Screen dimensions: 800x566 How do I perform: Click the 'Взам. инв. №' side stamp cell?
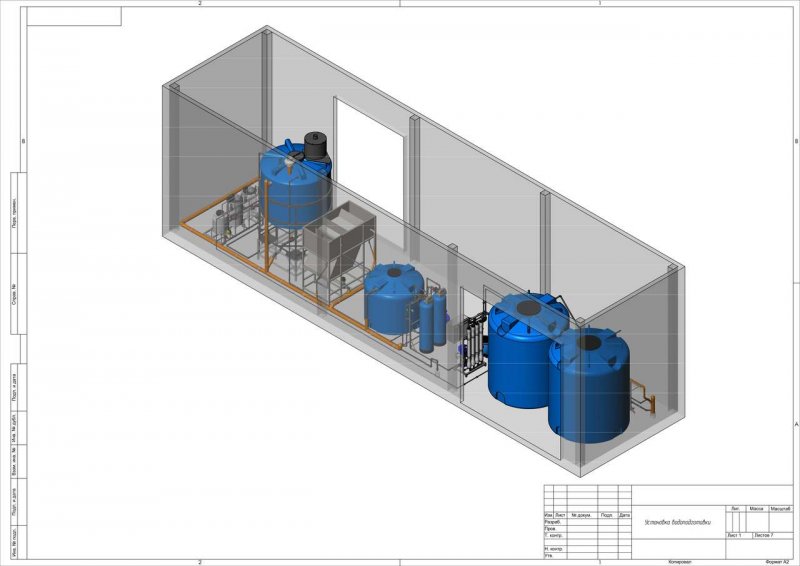(14, 462)
